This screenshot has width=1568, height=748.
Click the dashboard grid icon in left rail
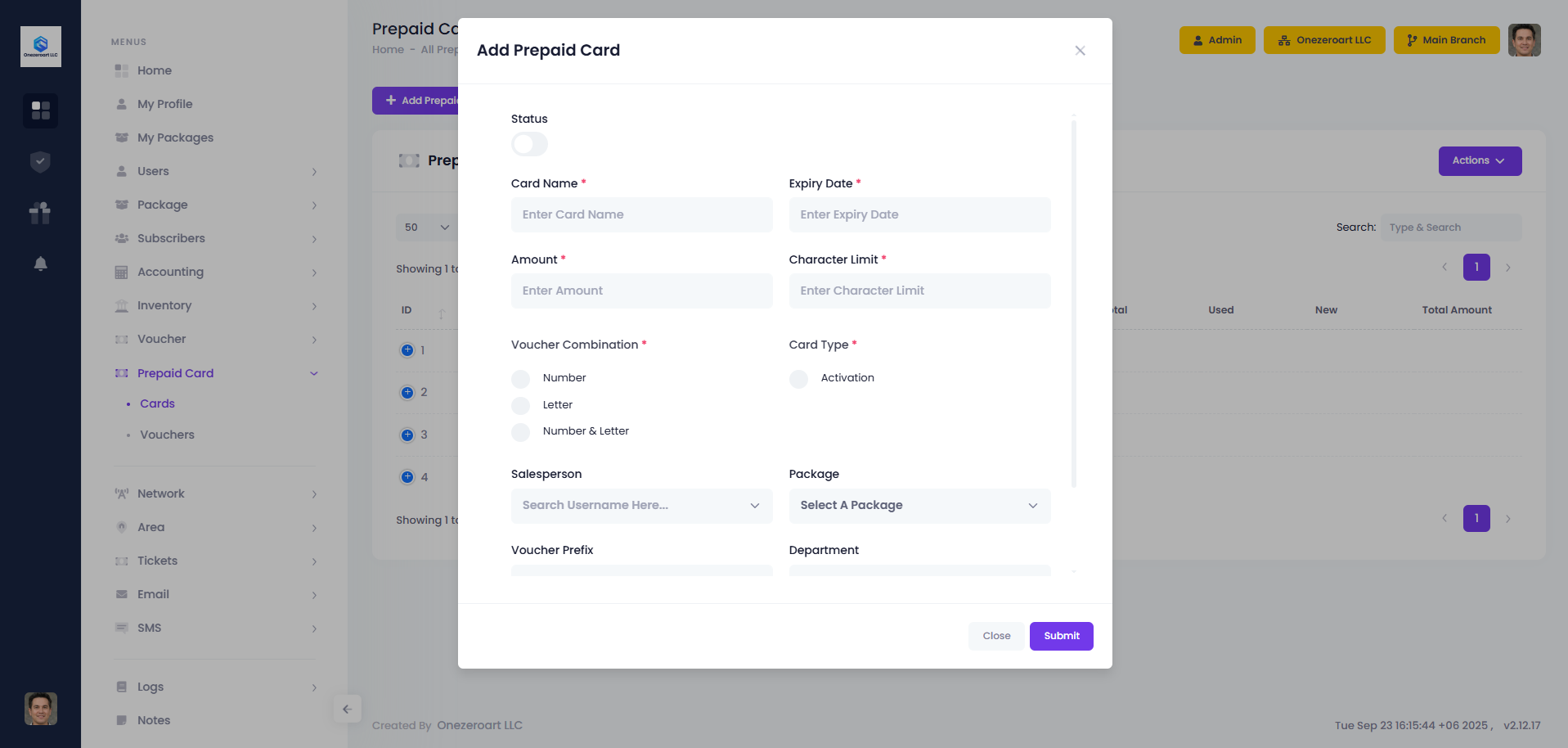coord(40,110)
